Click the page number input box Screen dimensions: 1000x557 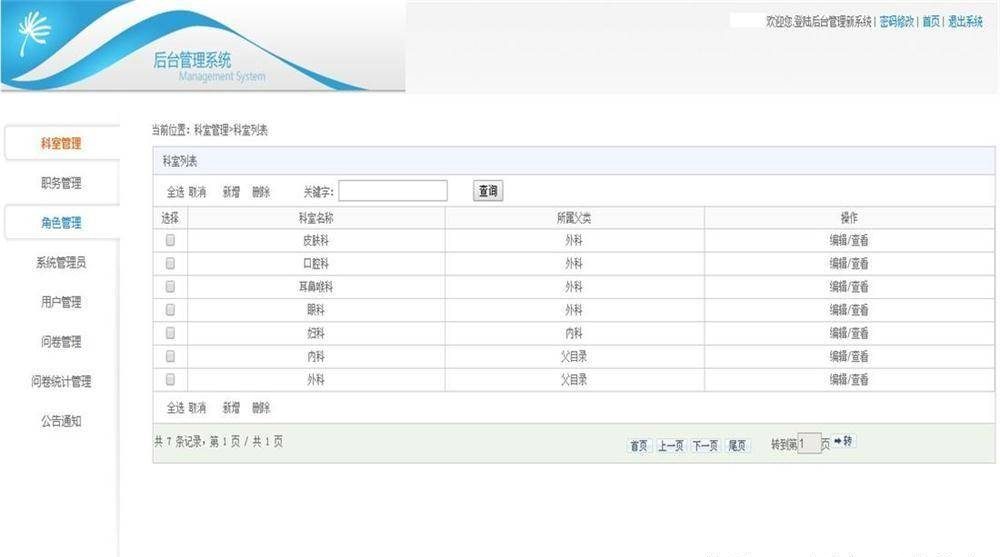[809, 443]
